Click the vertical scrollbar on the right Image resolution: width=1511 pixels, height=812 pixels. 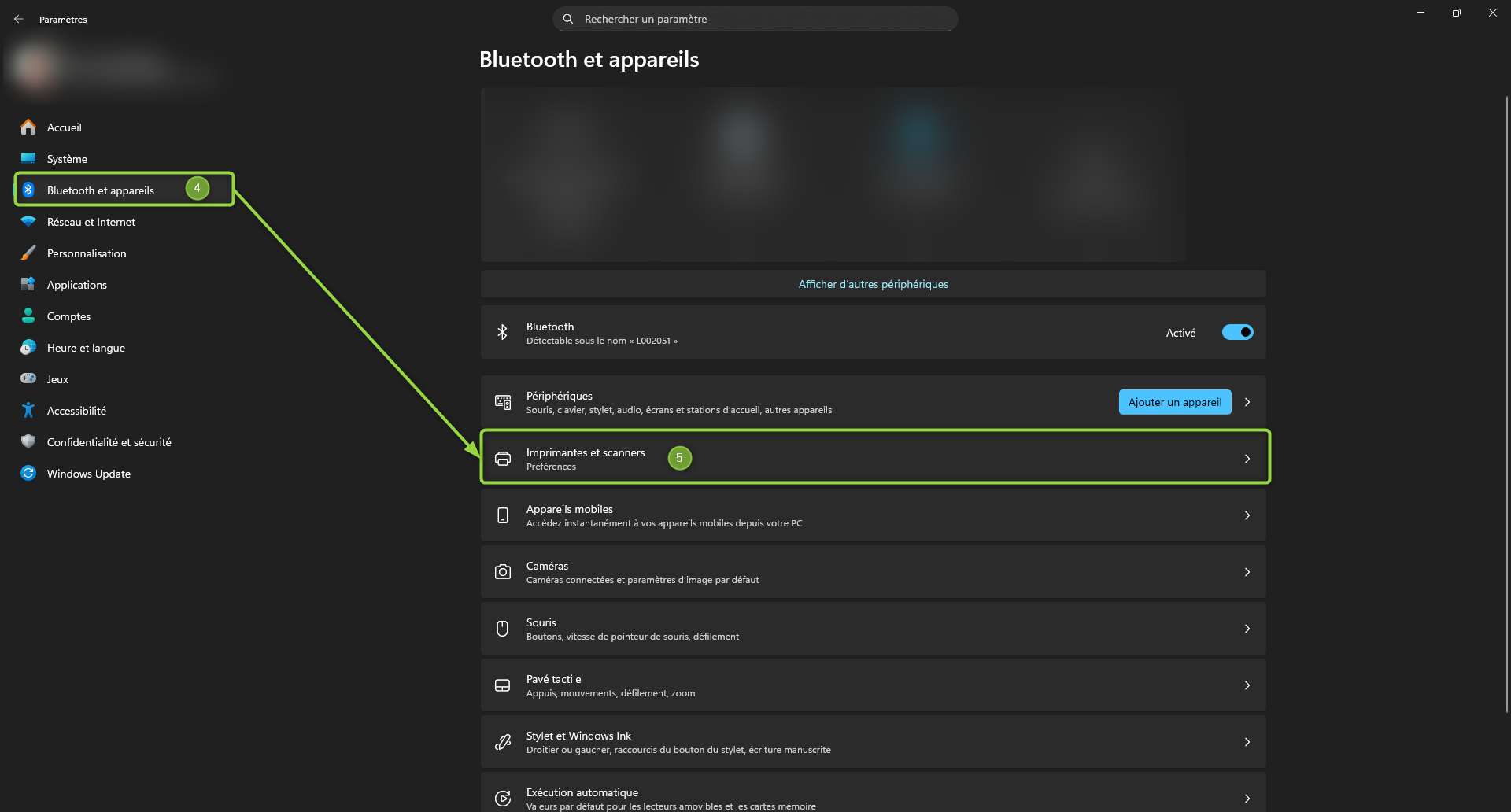1506,393
